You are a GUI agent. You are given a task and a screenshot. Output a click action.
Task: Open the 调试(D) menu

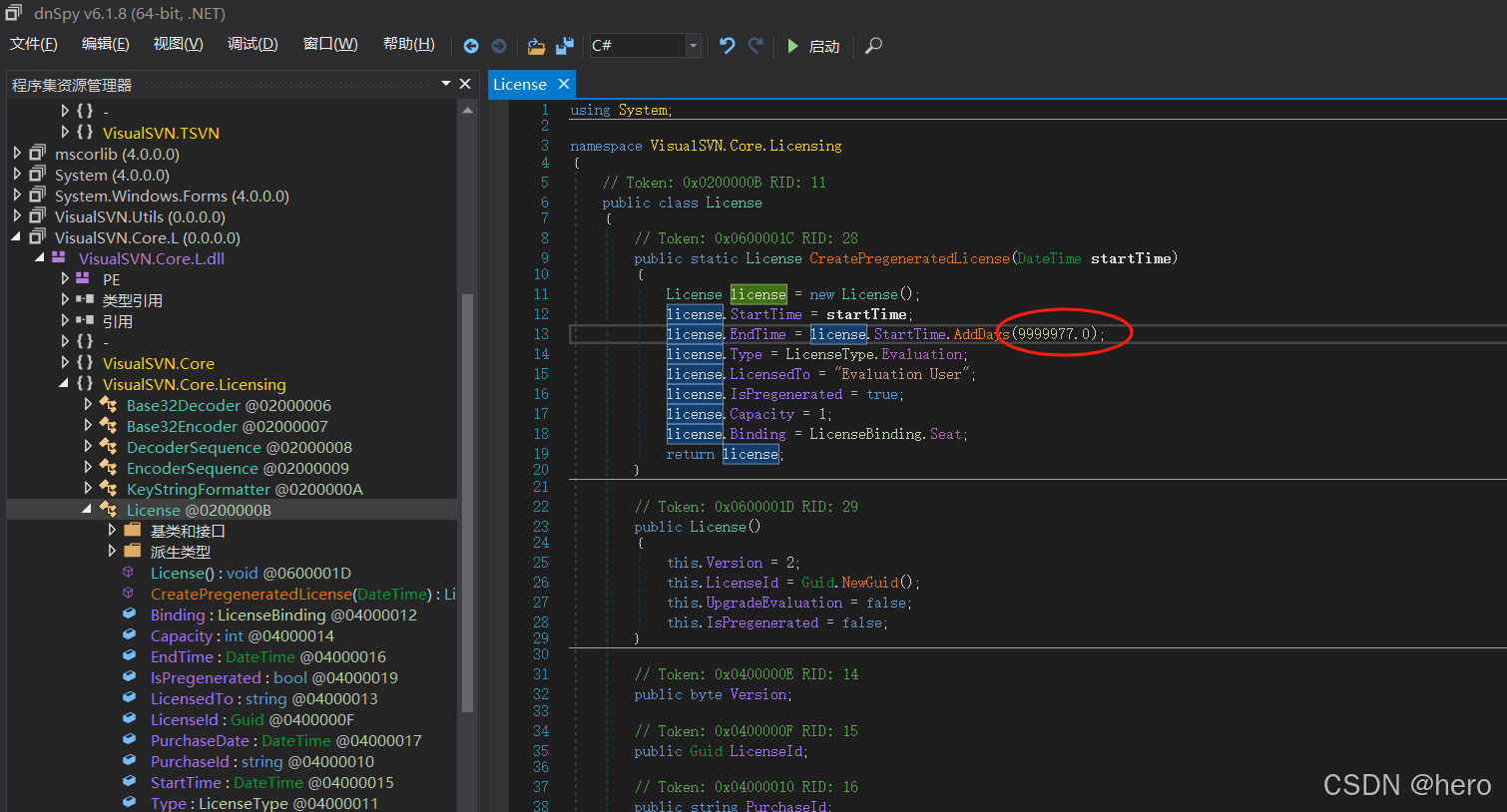(x=252, y=44)
